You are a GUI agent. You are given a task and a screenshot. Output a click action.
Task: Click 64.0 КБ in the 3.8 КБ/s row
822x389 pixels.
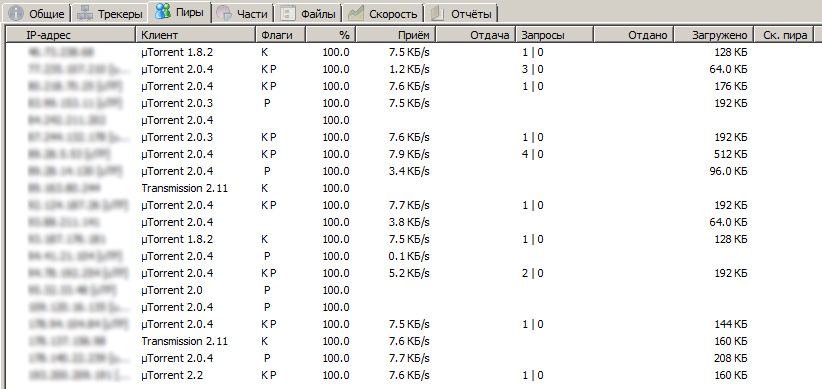click(728, 222)
